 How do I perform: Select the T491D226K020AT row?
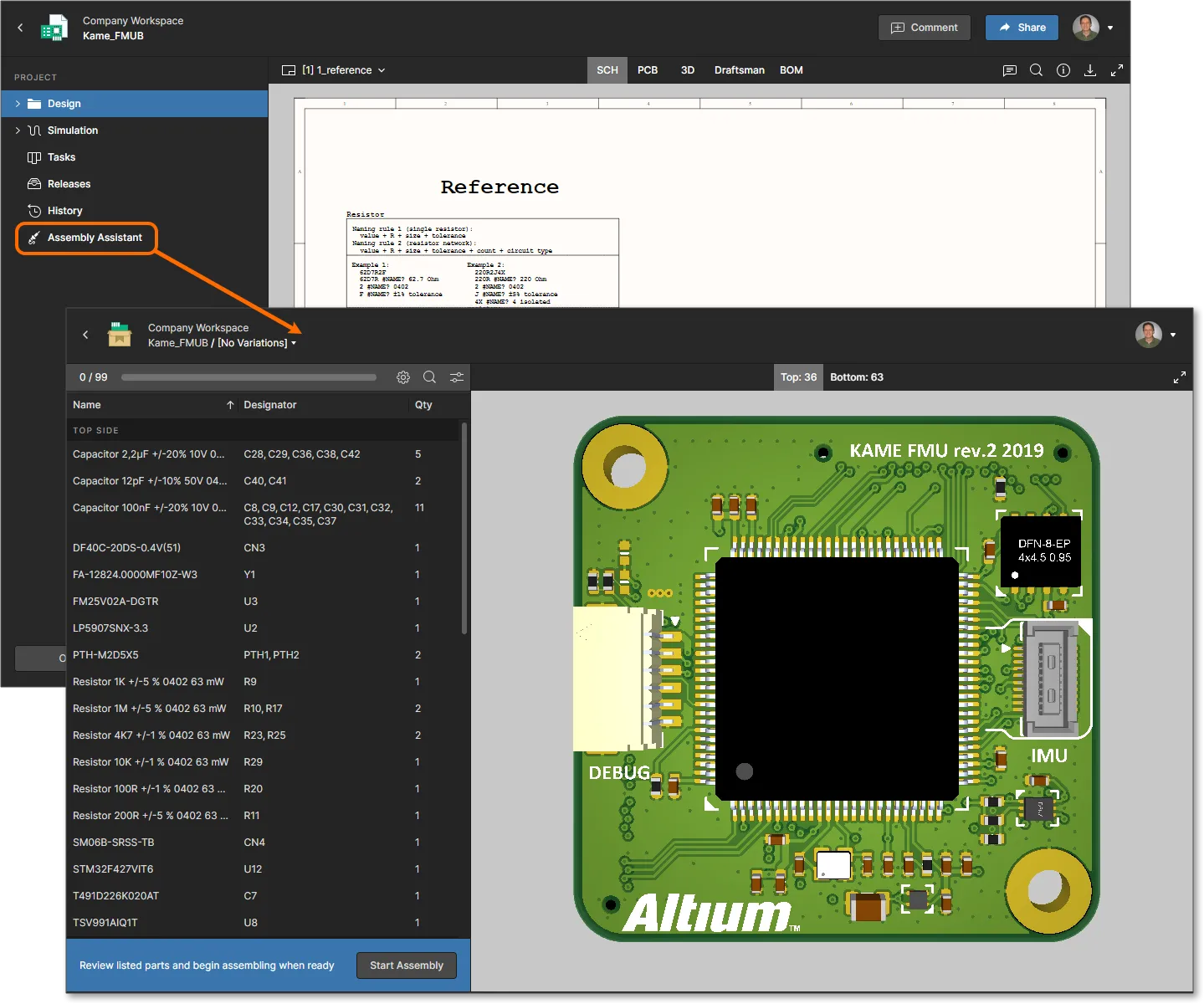[x=264, y=896]
